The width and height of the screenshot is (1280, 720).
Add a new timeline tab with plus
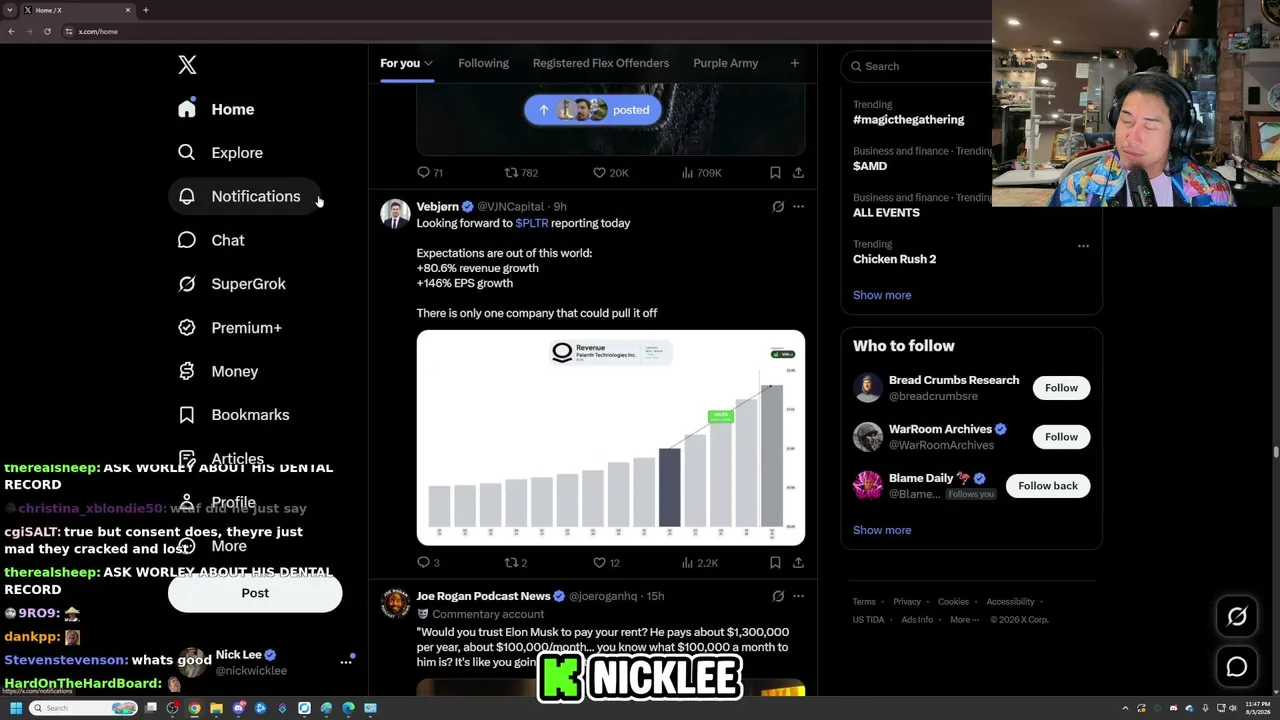tap(795, 63)
